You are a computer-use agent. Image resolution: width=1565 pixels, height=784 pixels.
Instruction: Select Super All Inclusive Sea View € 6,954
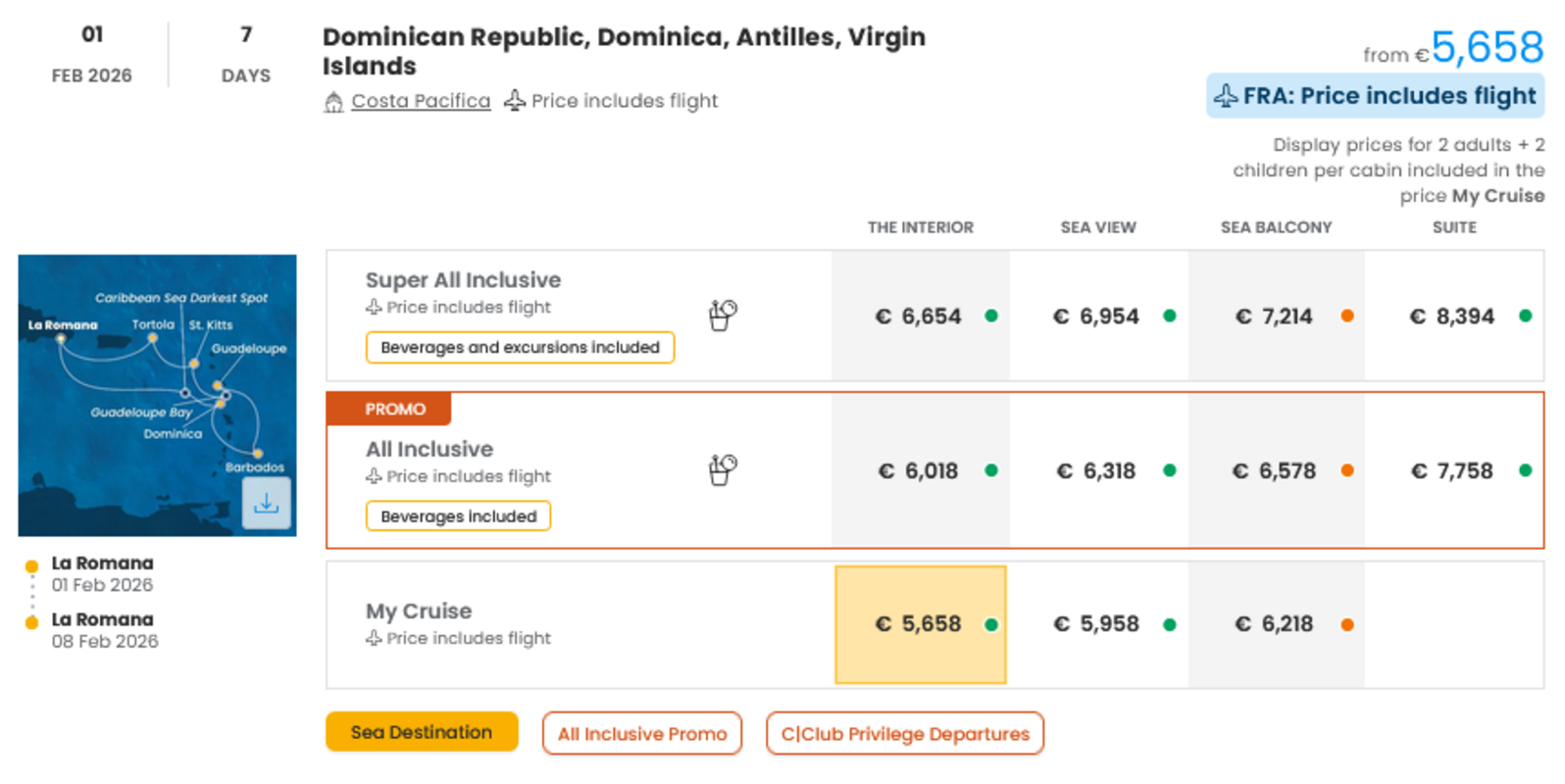[1095, 317]
